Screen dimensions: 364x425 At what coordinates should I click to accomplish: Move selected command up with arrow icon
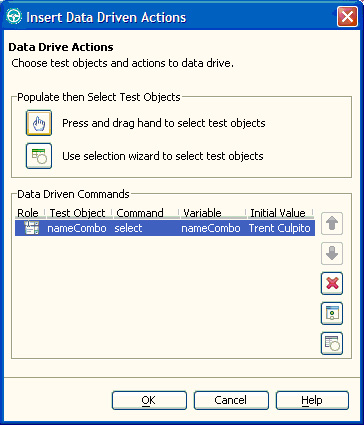pyautogui.click(x=332, y=224)
